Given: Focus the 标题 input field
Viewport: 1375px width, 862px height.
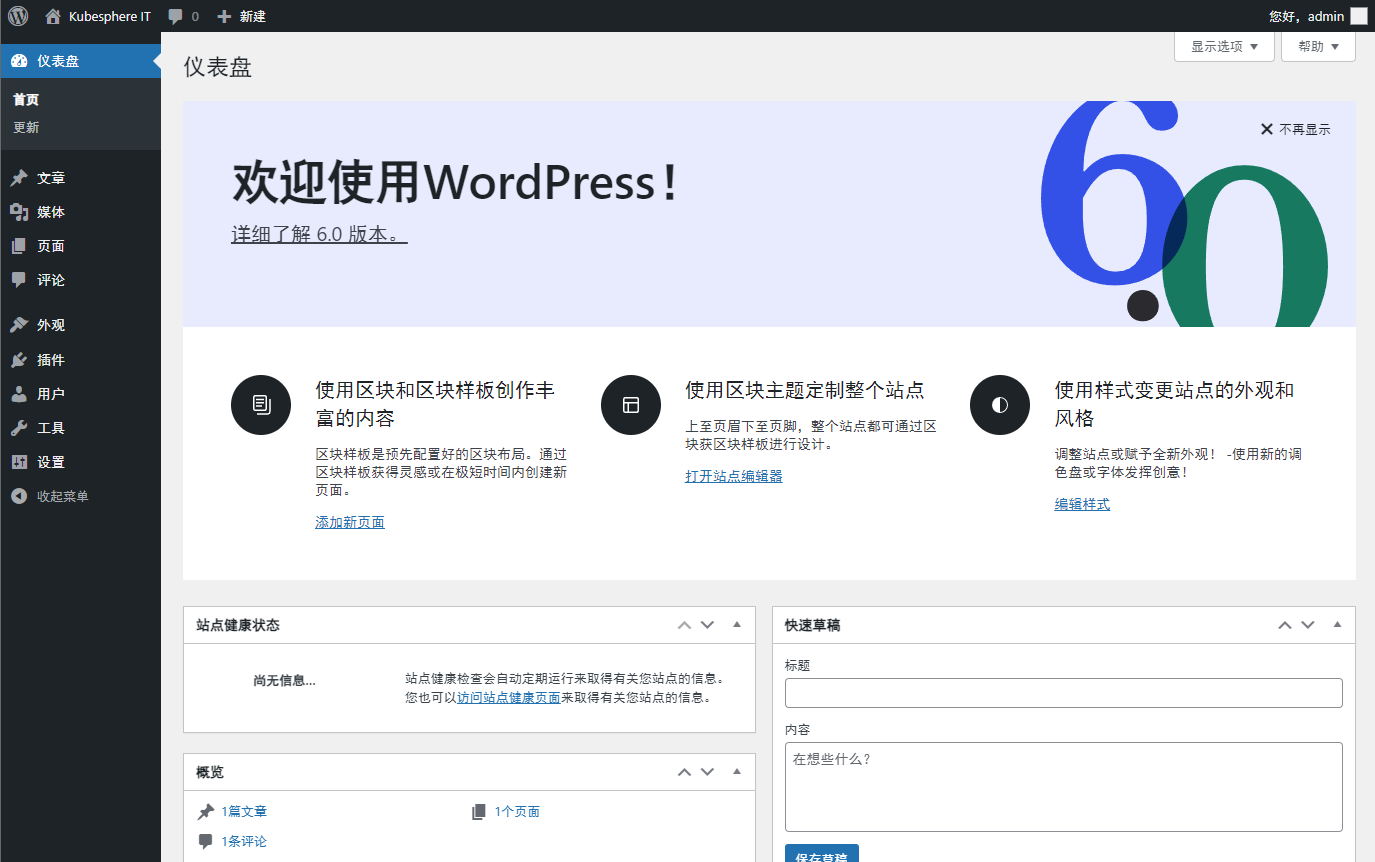Looking at the screenshot, I should click(x=1064, y=693).
